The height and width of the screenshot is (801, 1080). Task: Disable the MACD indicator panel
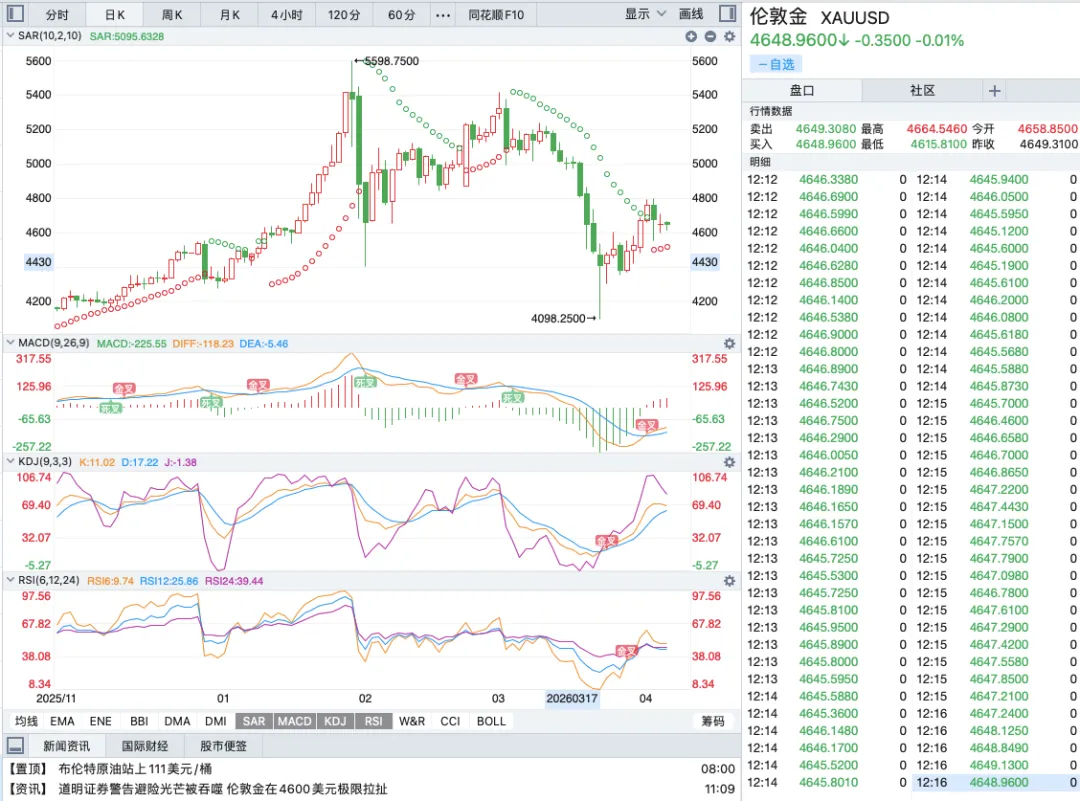pos(295,721)
